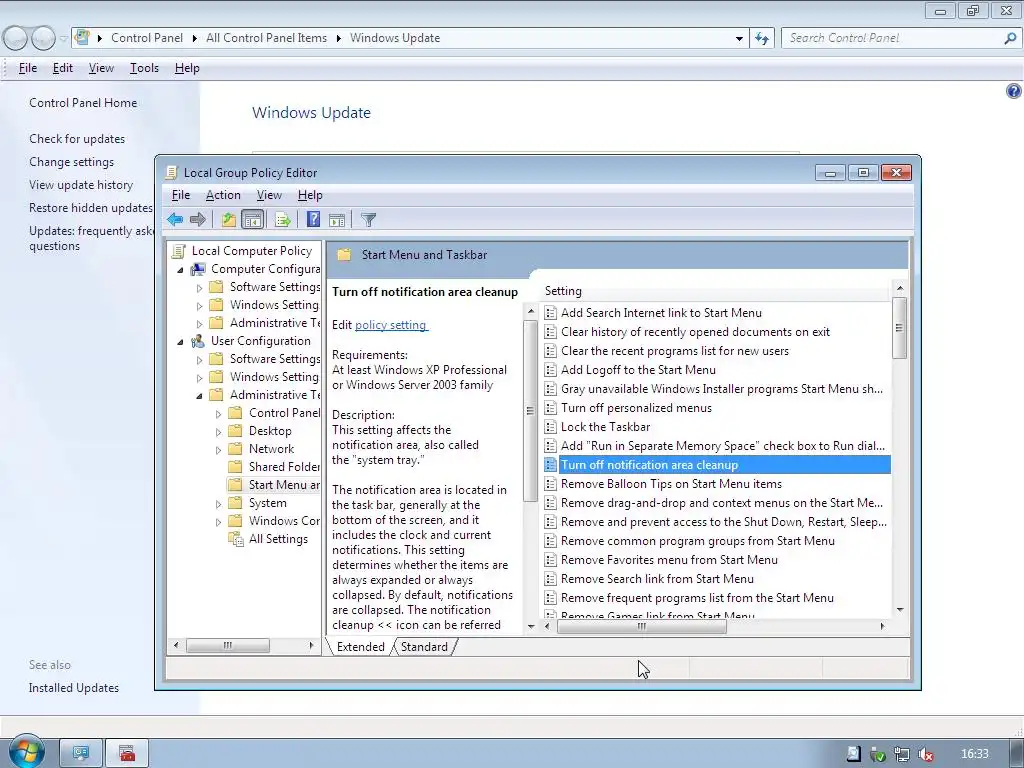Click the first pinned taskbar program icon
Image resolution: width=1024 pixels, height=768 pixels.
coord(81,754)
